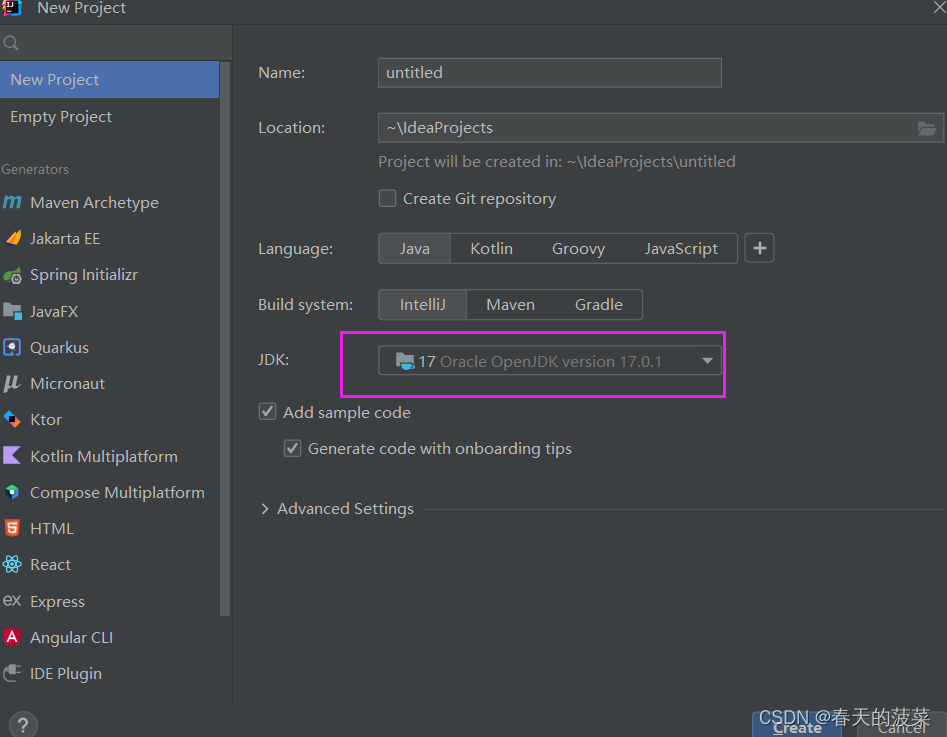Viewport: 947px width, 737px height.
Task: Choose the IDE Plugin generator entry
Action: point(109,674)
